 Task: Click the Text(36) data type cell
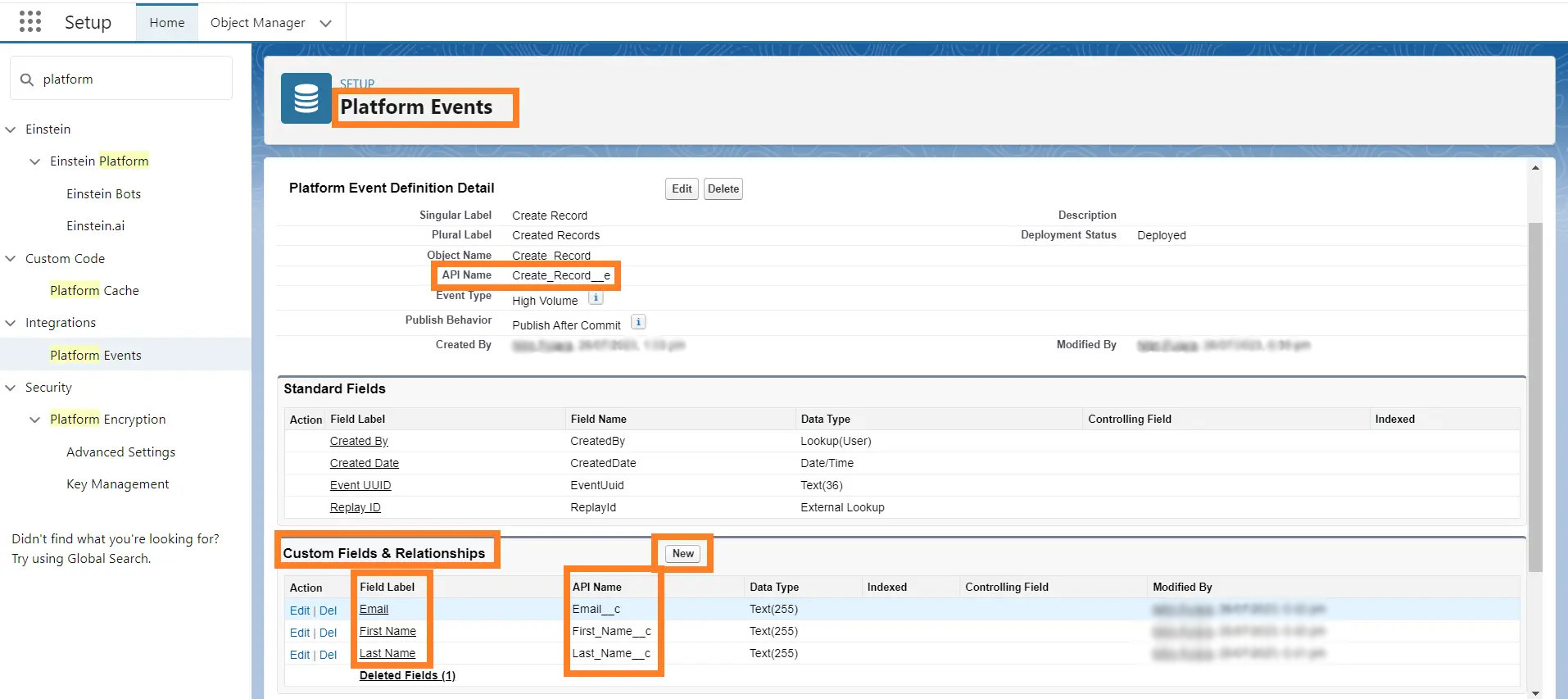(x=822, y=486)
